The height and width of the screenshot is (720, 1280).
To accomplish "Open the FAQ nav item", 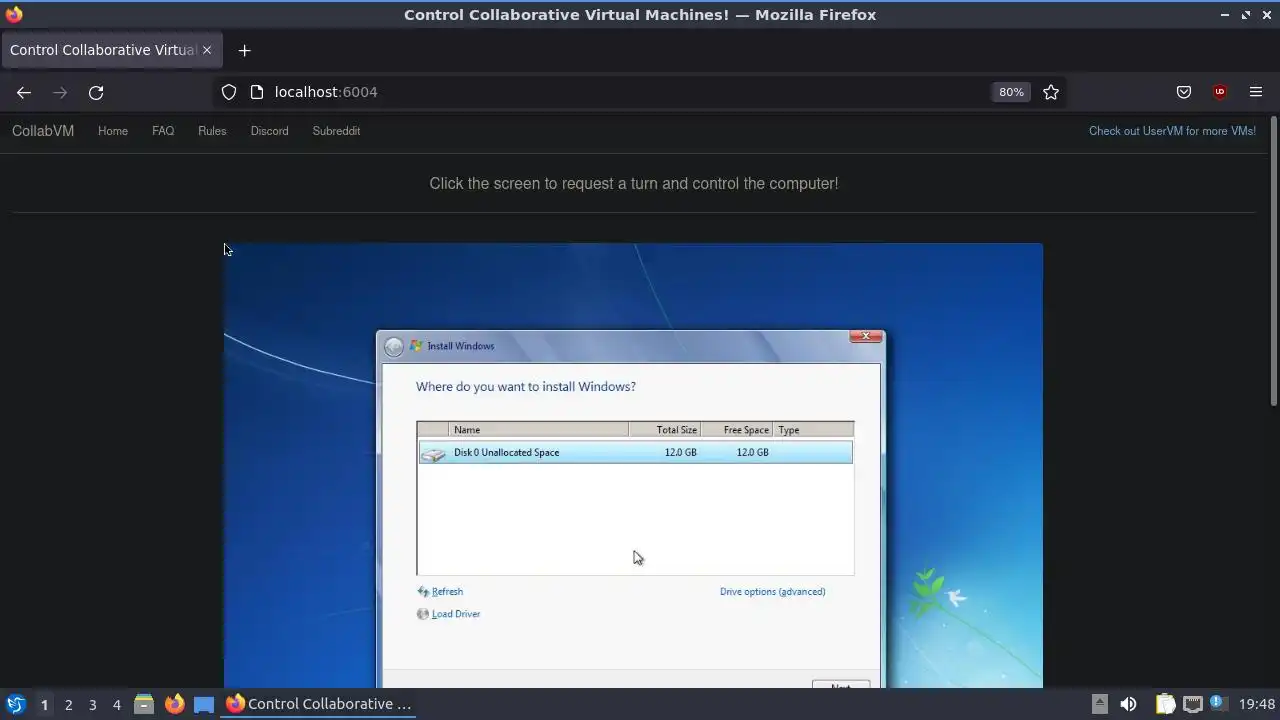I will [163, 131].
